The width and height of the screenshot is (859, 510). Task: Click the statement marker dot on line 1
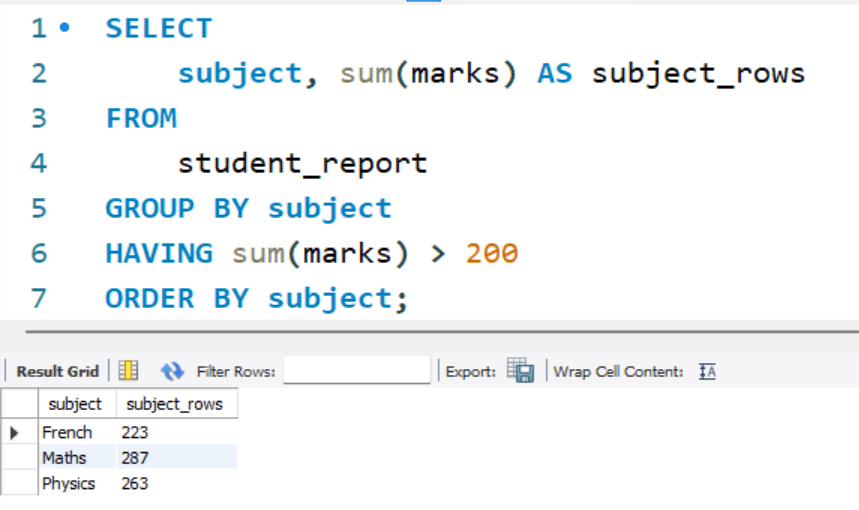[65, 27]
